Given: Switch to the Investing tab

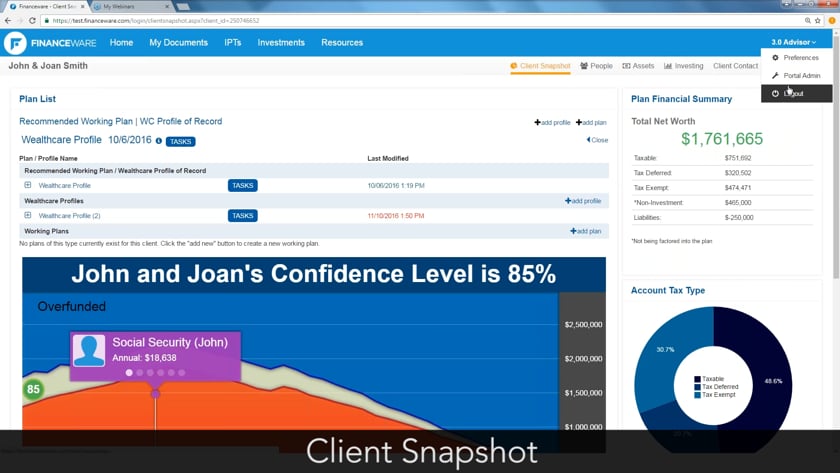Looking at the screenshot, I should (684, 66).
